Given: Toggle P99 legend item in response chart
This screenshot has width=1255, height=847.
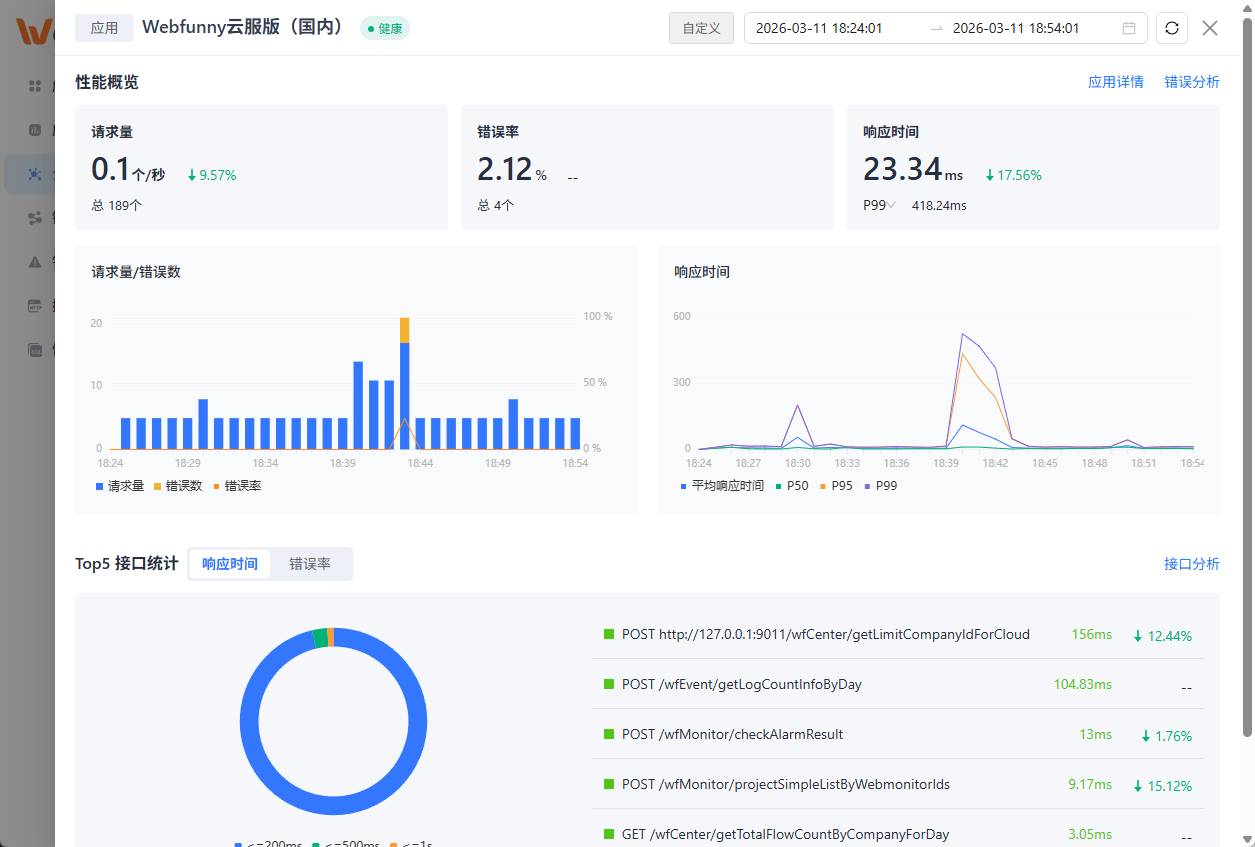Looking at the screenshot, I should (x=879, y=486).
